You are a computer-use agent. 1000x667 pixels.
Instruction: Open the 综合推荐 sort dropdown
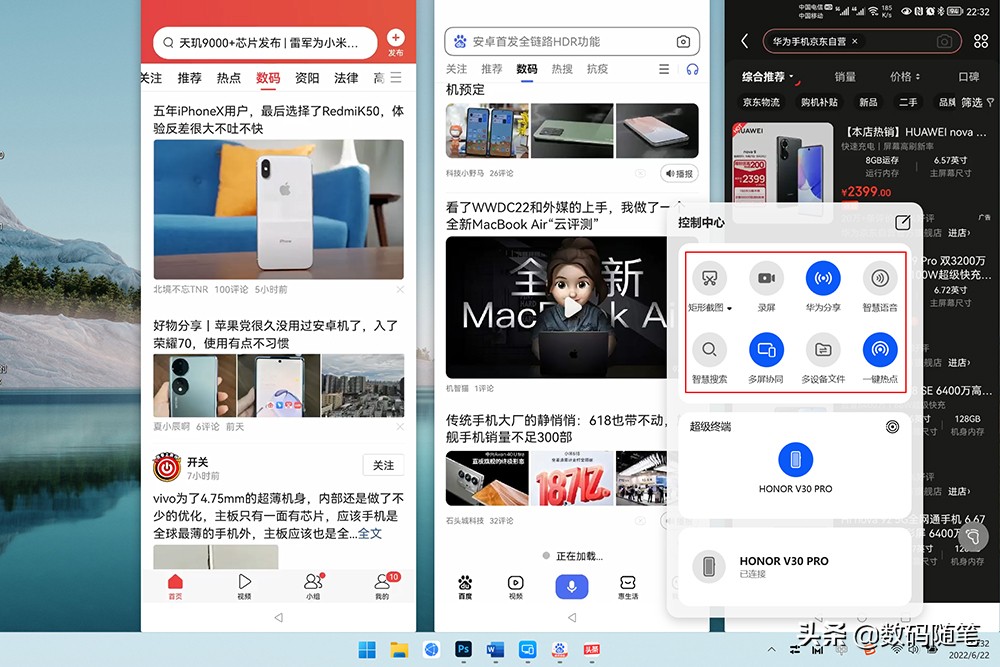(x=766, y=76)
